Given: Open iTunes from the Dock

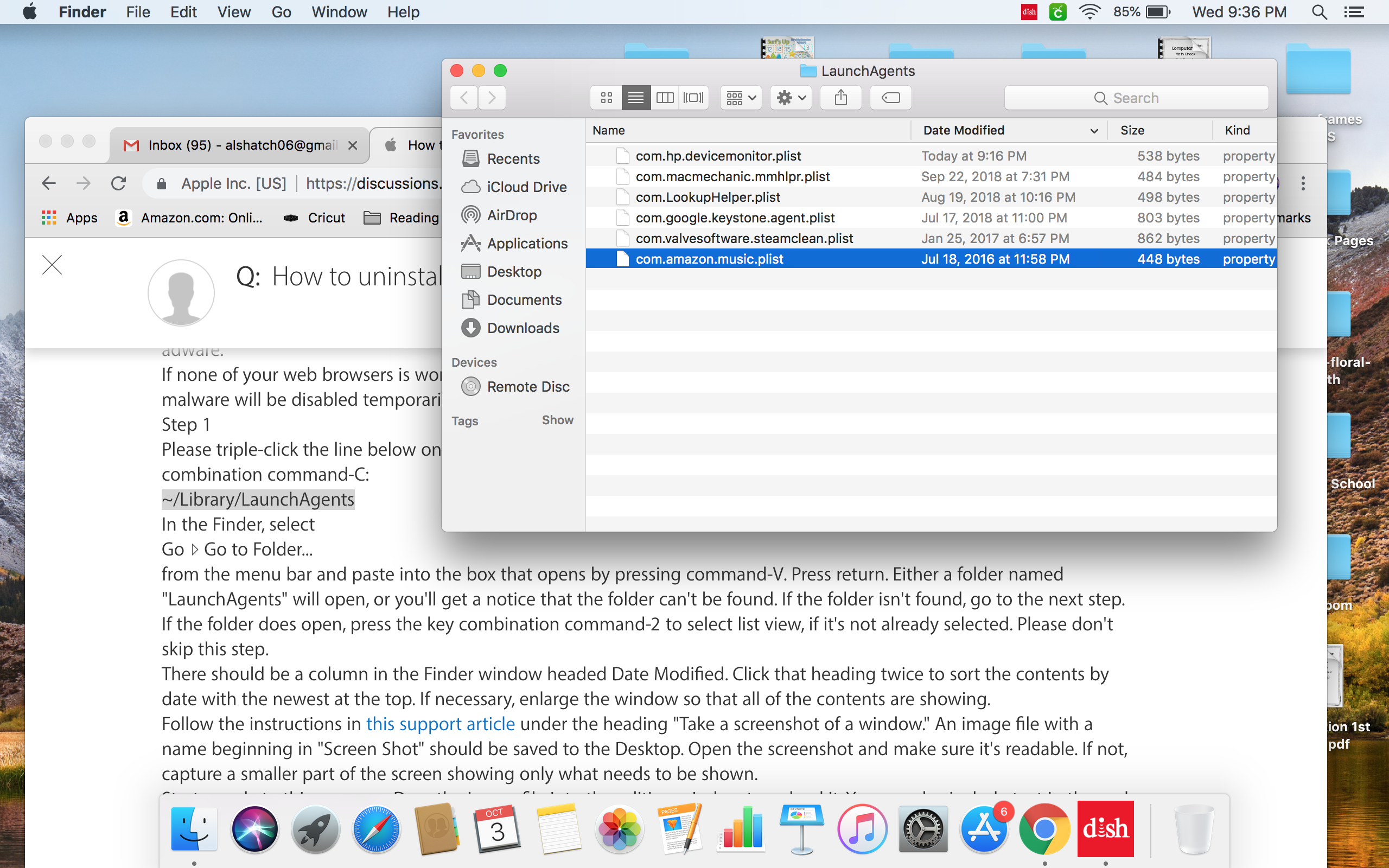Looking at the screenshot, I should tap(862, 829).
